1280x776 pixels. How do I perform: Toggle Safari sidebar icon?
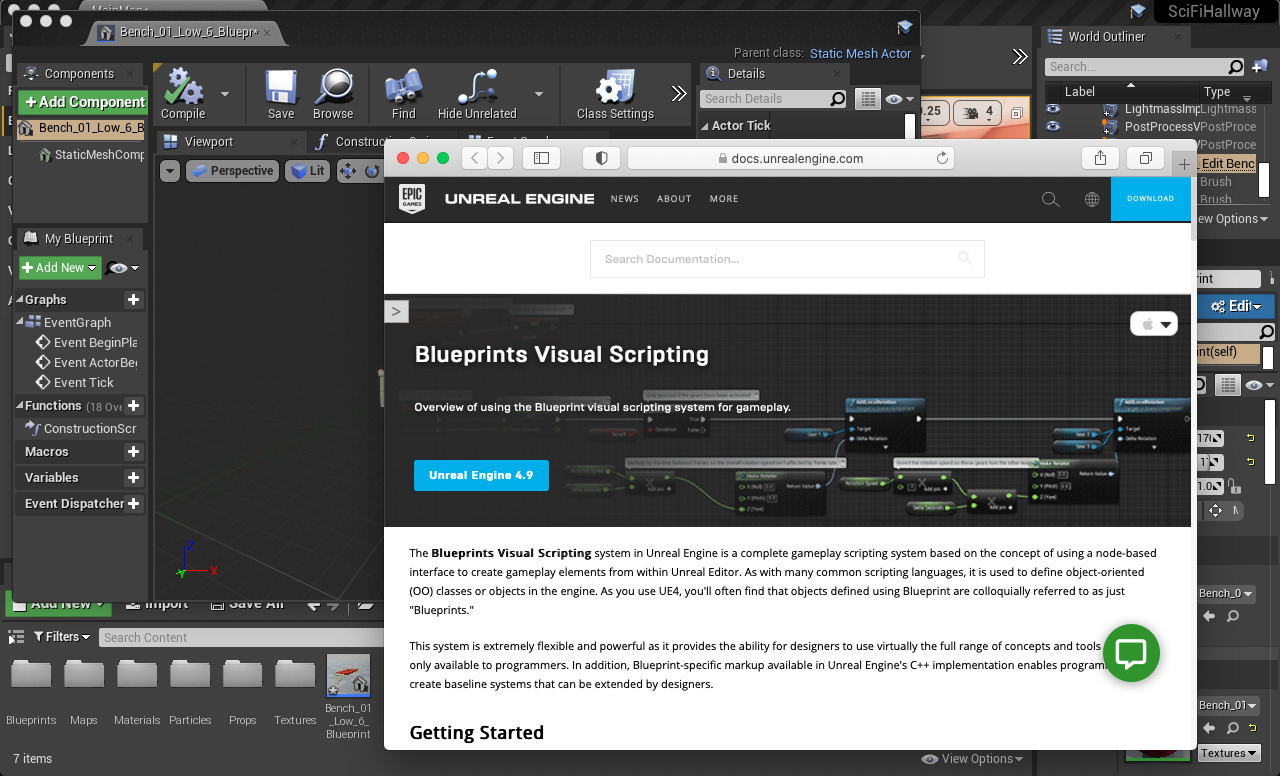[x=541, y=158]
